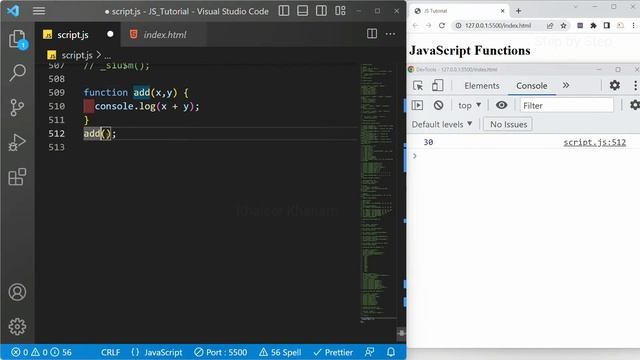Image resolution: width=640 pixels, height=360 pixels.
Task: Bookmark this page with star icon
Action: tap(564, 26)
